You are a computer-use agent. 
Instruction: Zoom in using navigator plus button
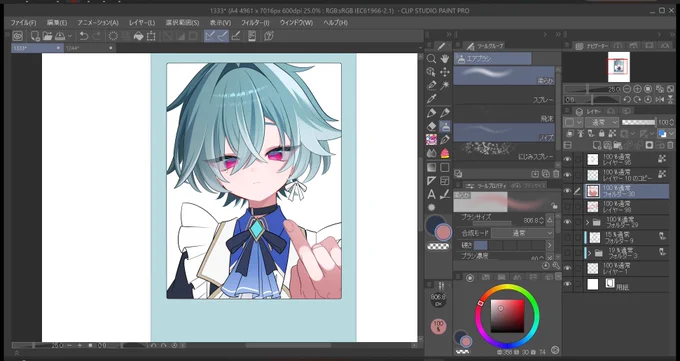637,89
